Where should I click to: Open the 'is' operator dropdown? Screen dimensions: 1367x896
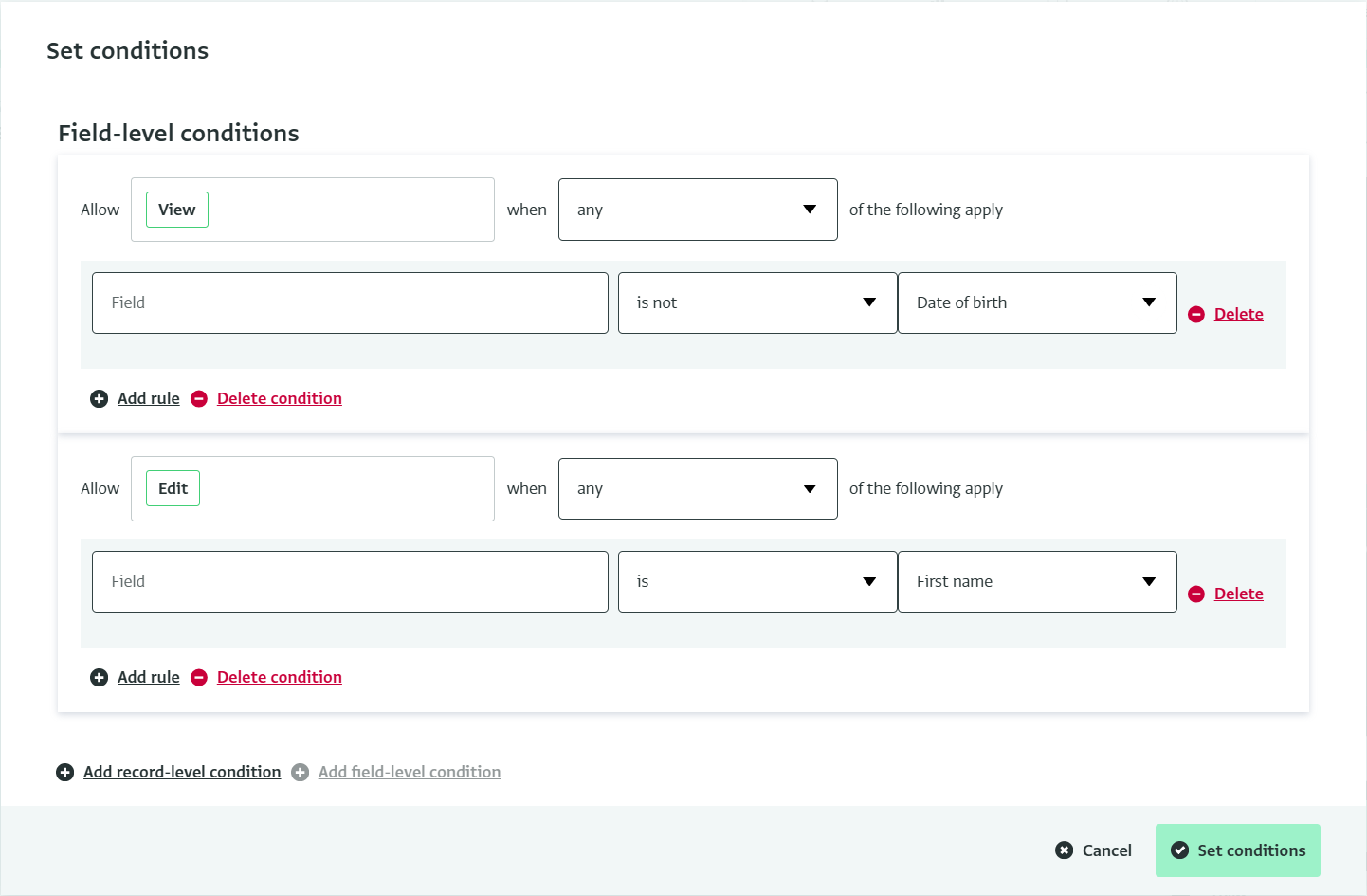(x=756, y=582)
